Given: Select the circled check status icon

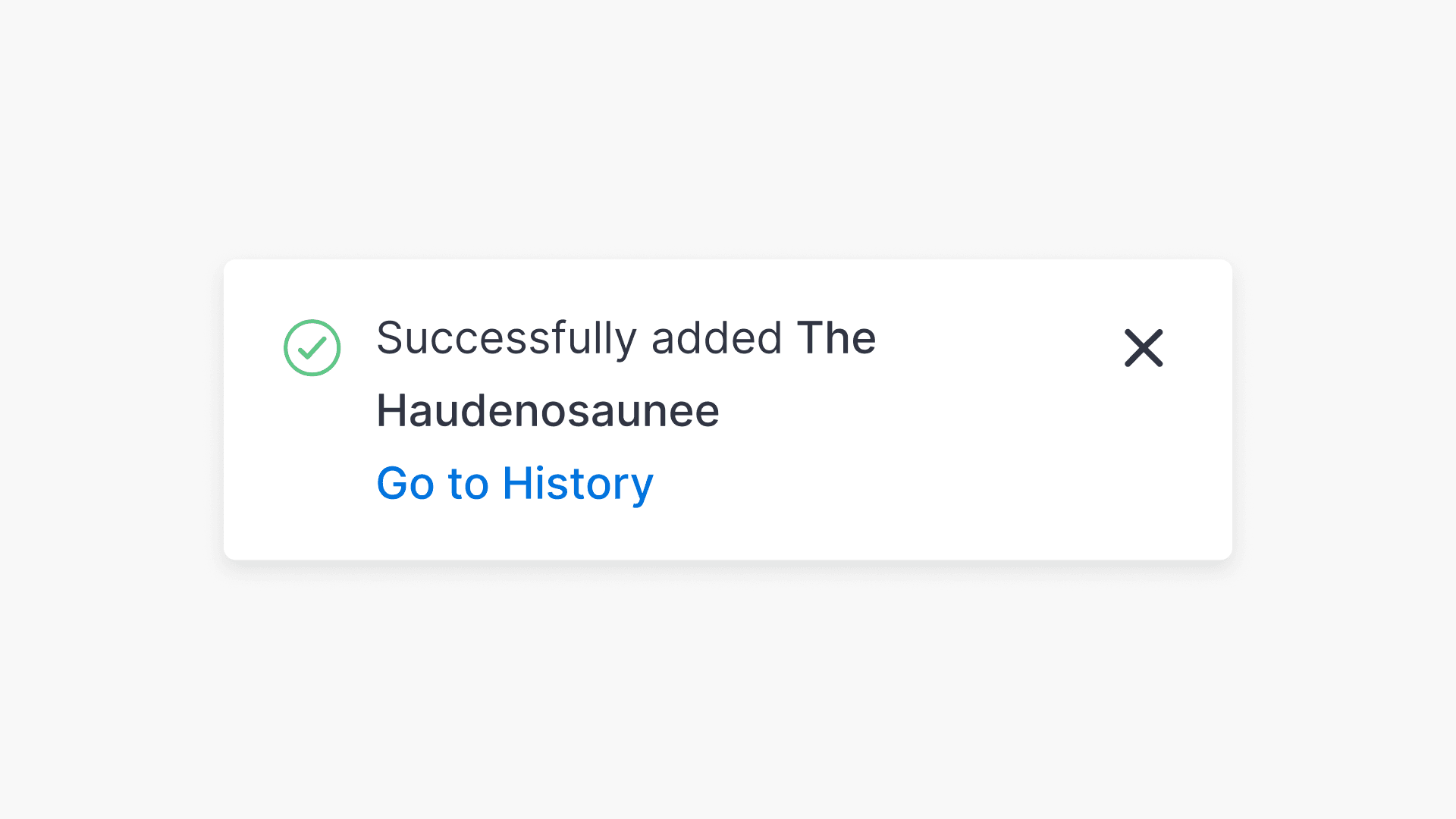Looking at the screenshot, I should click(x=312, y=348).
